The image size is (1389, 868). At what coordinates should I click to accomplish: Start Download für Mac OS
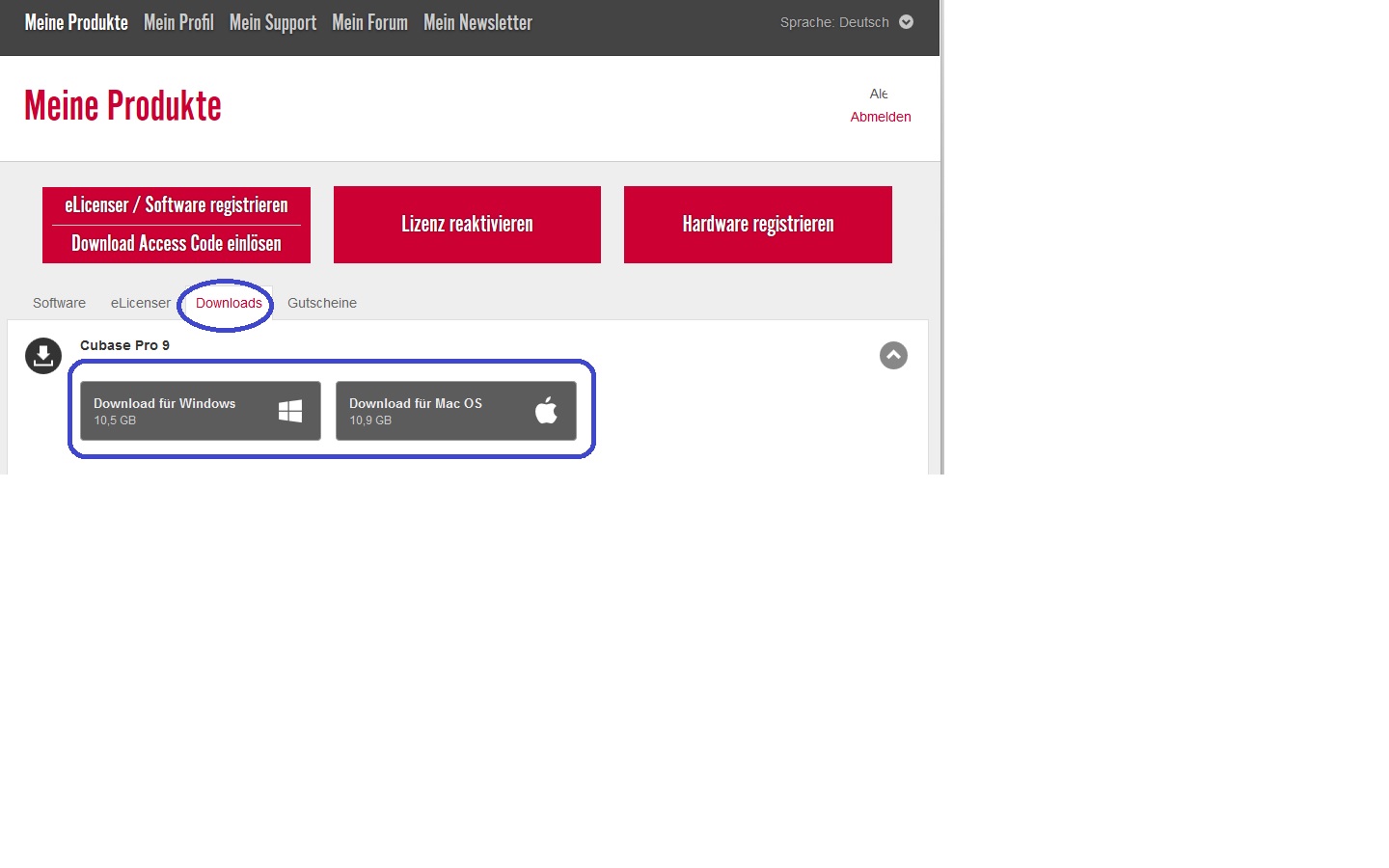tap(456, 411)
